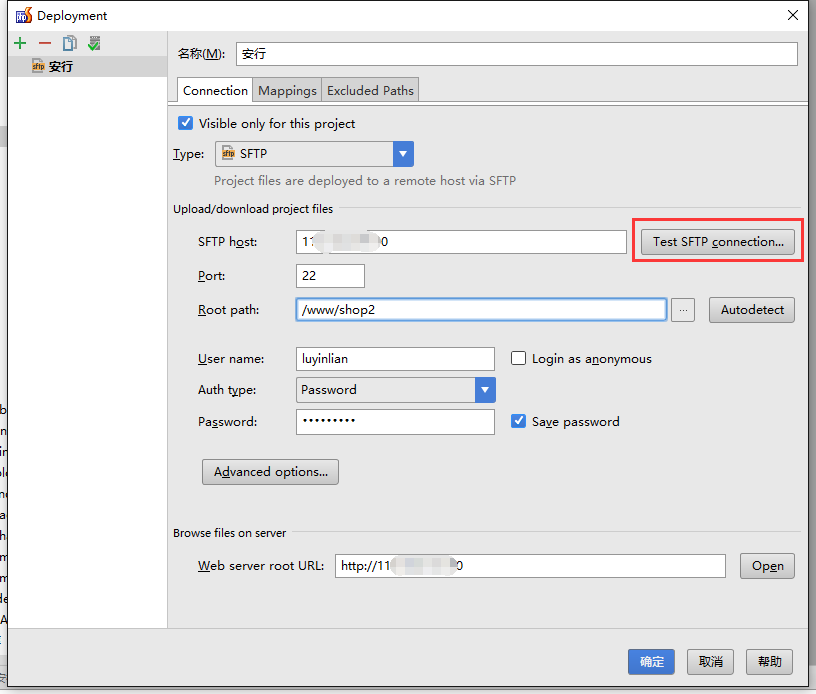Expand the Auth type Password dropdown
This screenshot has width=816, height=694.
[x=485, y=390]
